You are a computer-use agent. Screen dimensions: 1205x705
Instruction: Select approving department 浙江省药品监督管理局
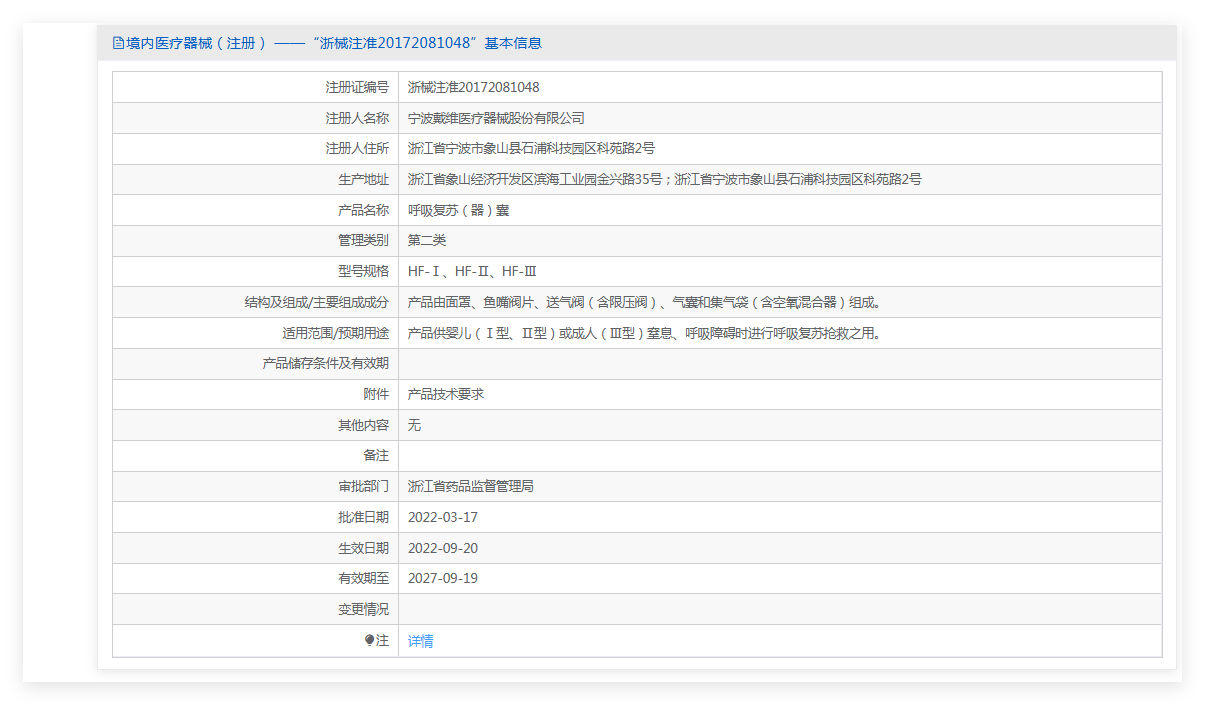click(471, 486)
